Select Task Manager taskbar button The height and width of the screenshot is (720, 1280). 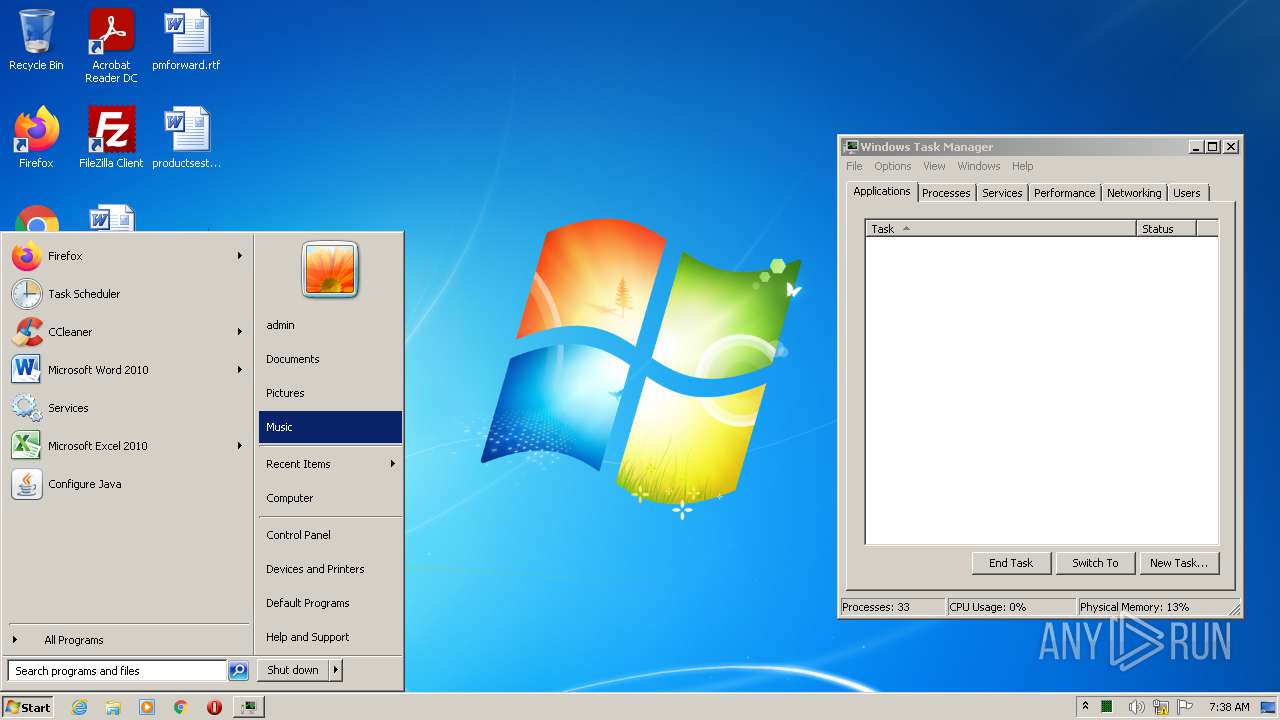pos(248,707)
